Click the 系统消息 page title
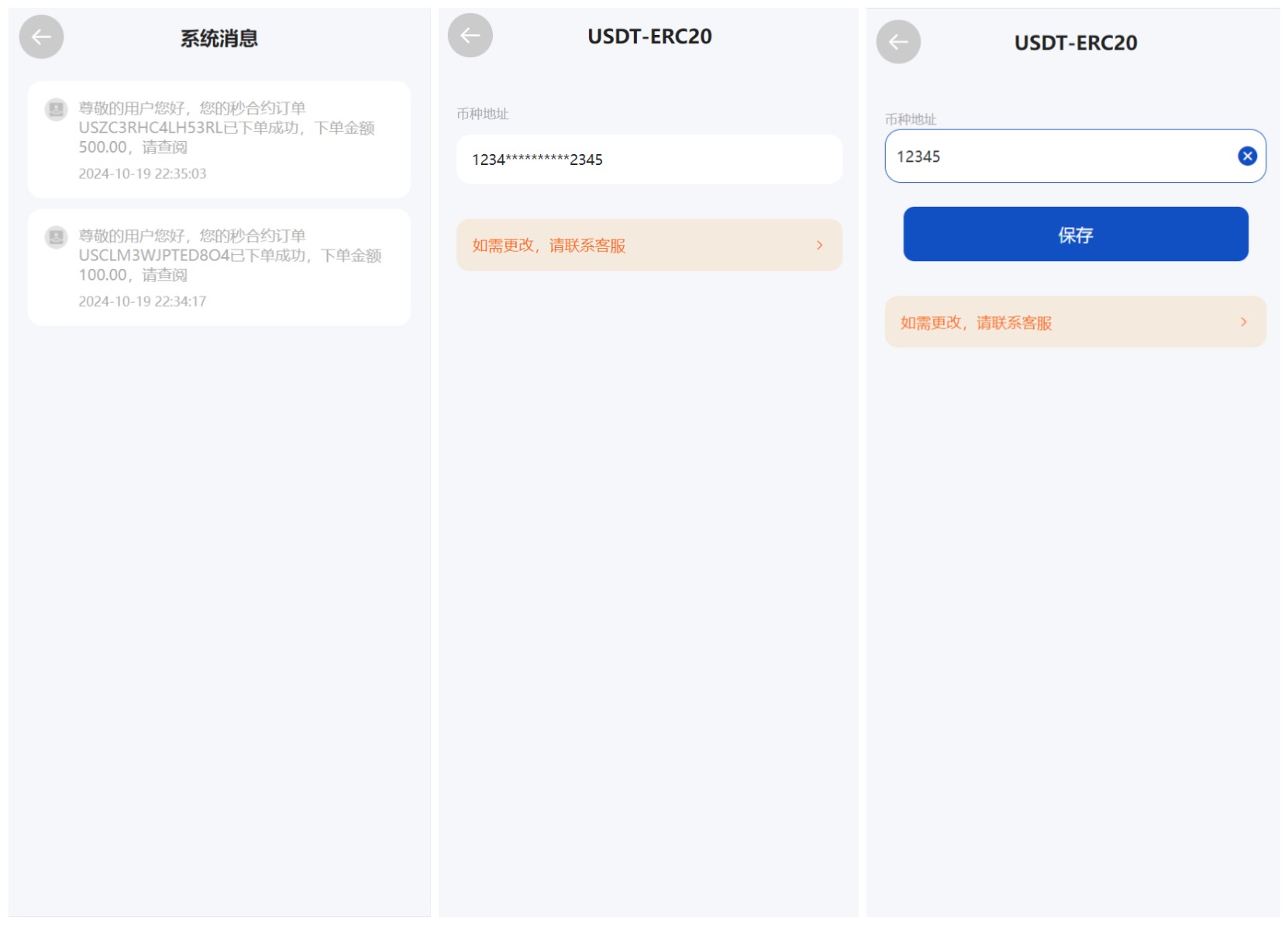This screenshot has width=1288, height=925. pyautogui.click(x=219, y=38)
